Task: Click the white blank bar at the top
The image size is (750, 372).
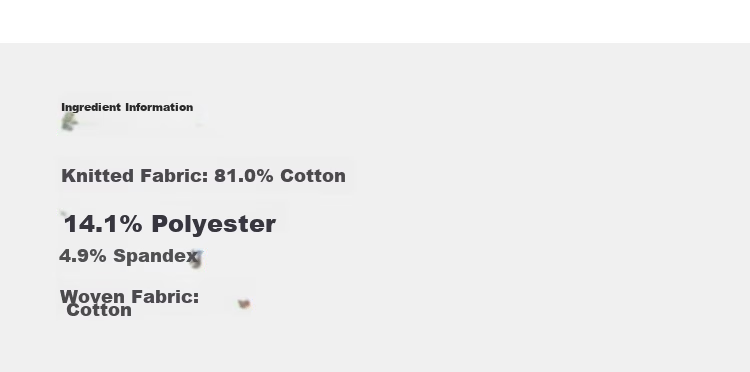Action: 375,22
